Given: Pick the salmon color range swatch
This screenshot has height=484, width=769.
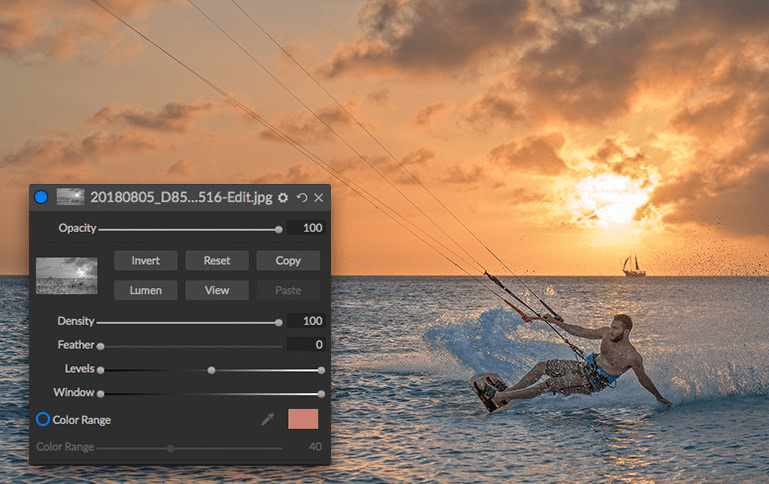Looking at the screenshot, I should tap(303, 419).
